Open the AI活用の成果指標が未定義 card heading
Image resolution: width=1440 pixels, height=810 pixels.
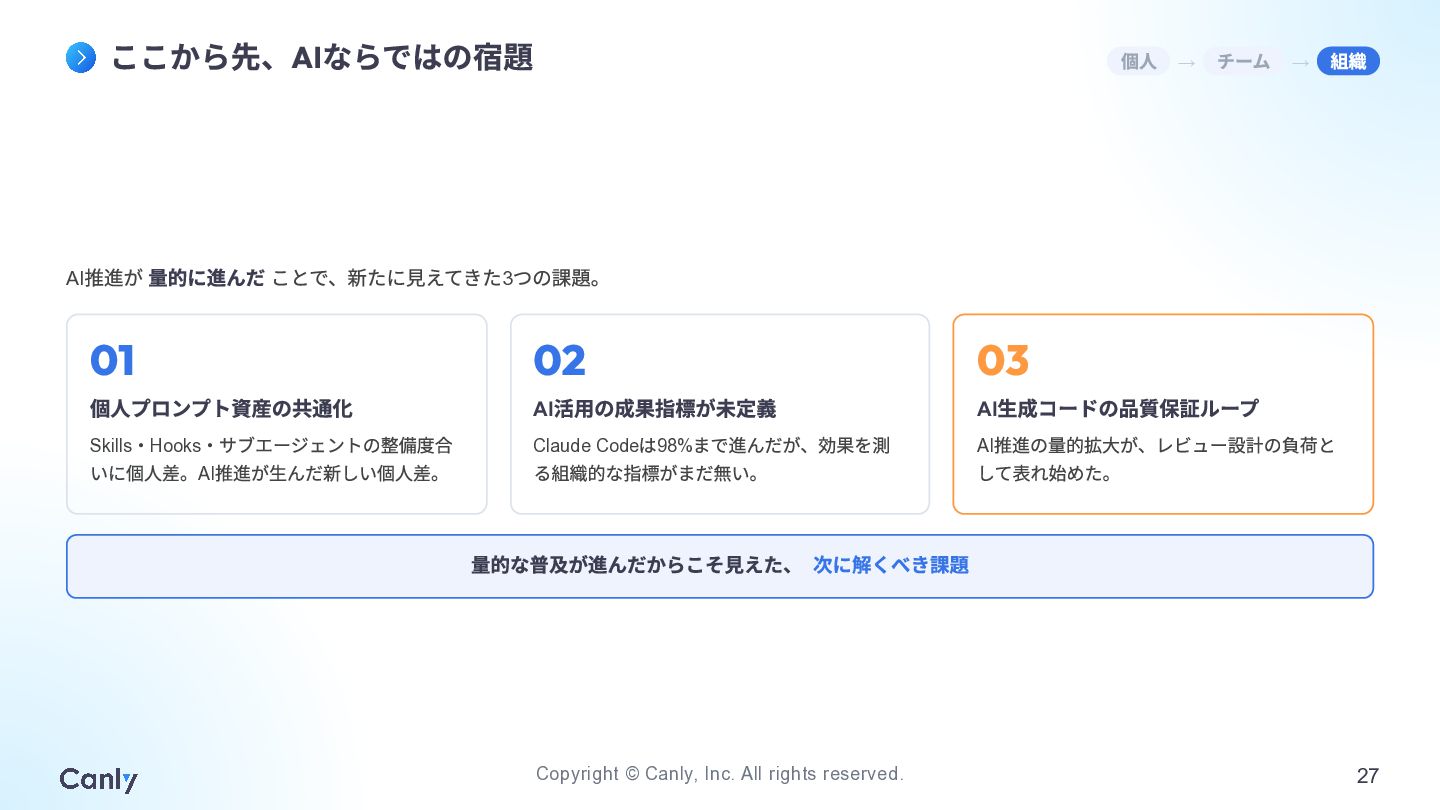654,409
